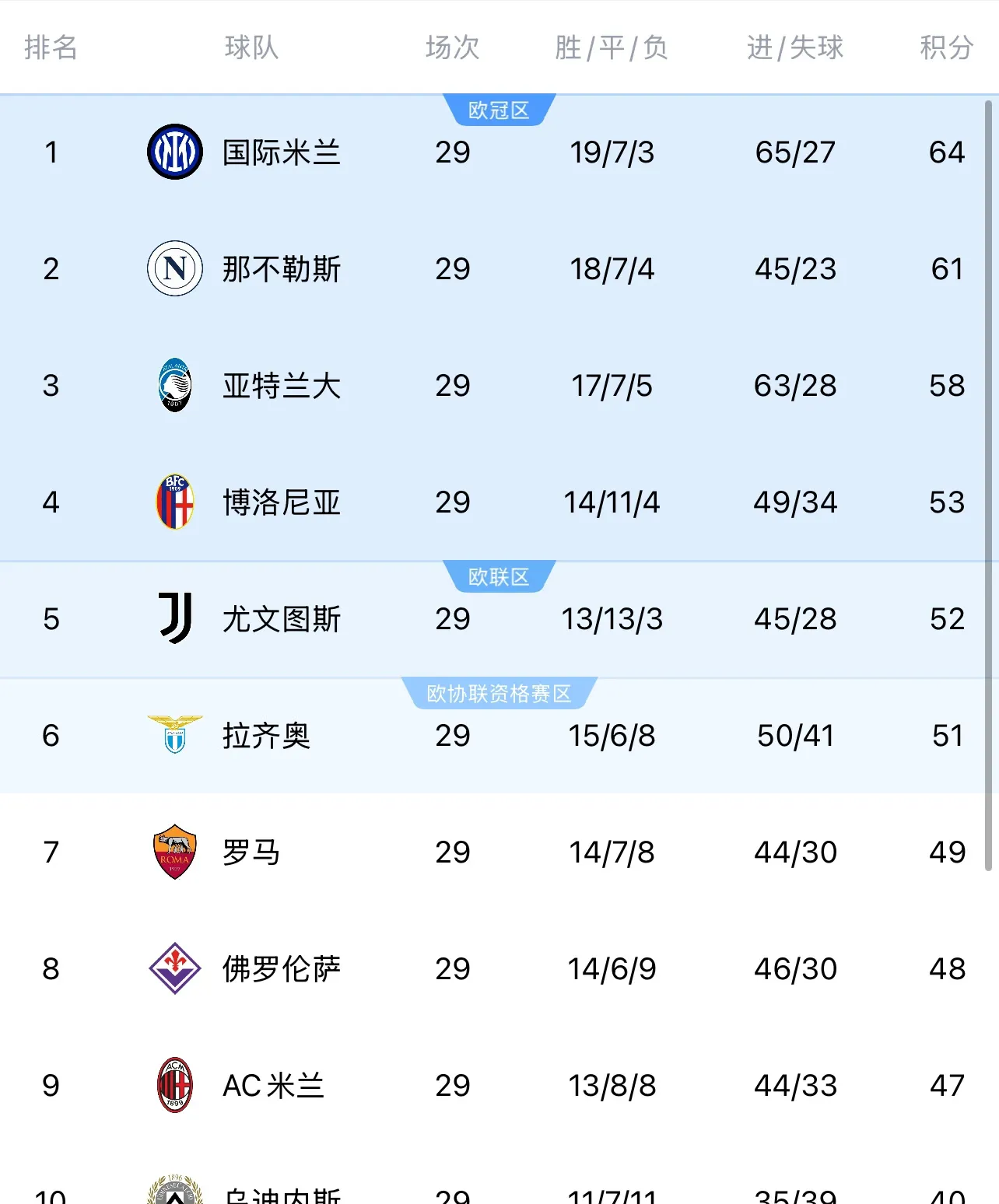Select the Napoli club badge
999x1204 pixels.
tap(174, 269)
